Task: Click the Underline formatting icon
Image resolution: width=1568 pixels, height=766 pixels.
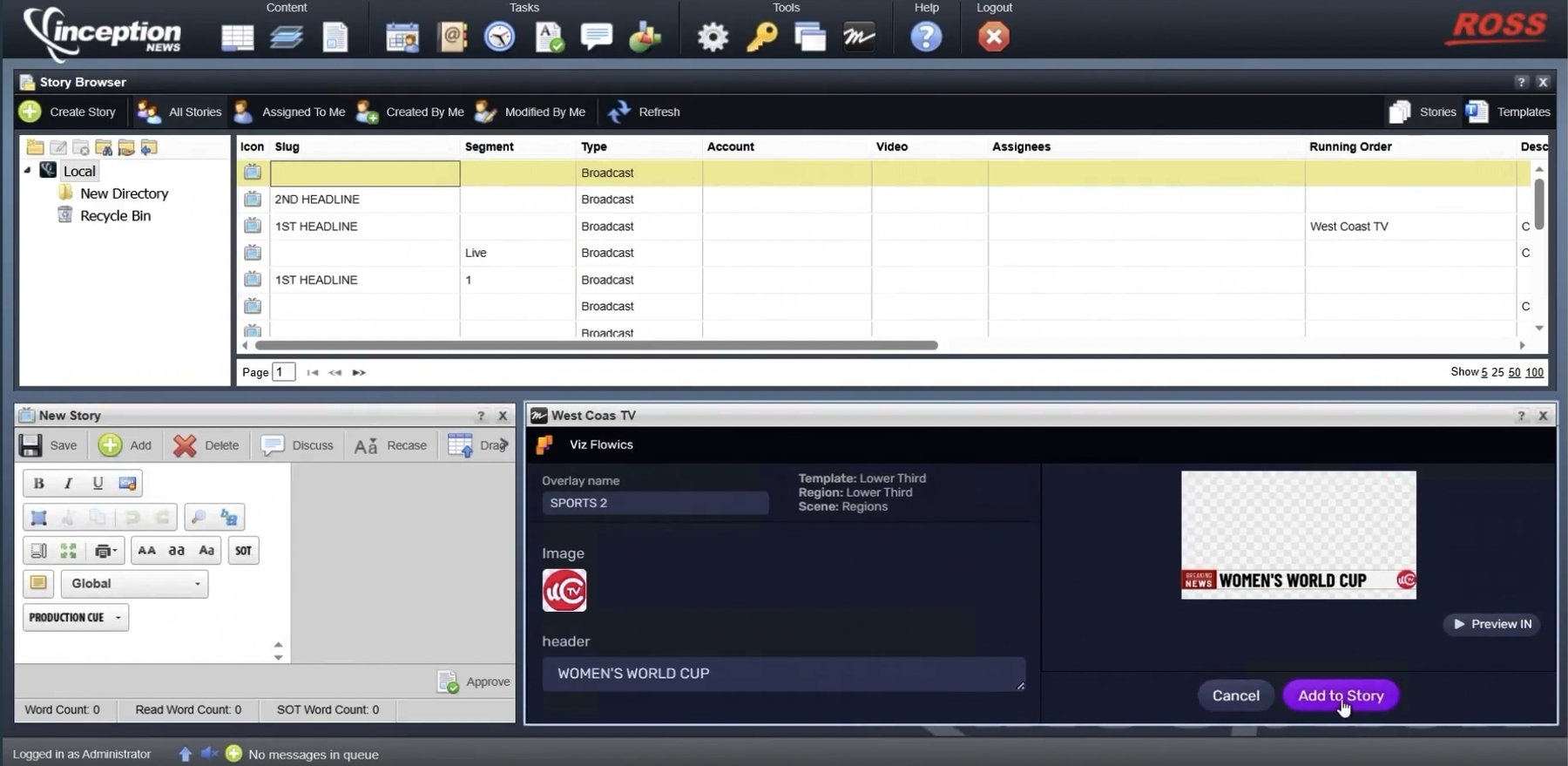Action: tap(98, 483)
